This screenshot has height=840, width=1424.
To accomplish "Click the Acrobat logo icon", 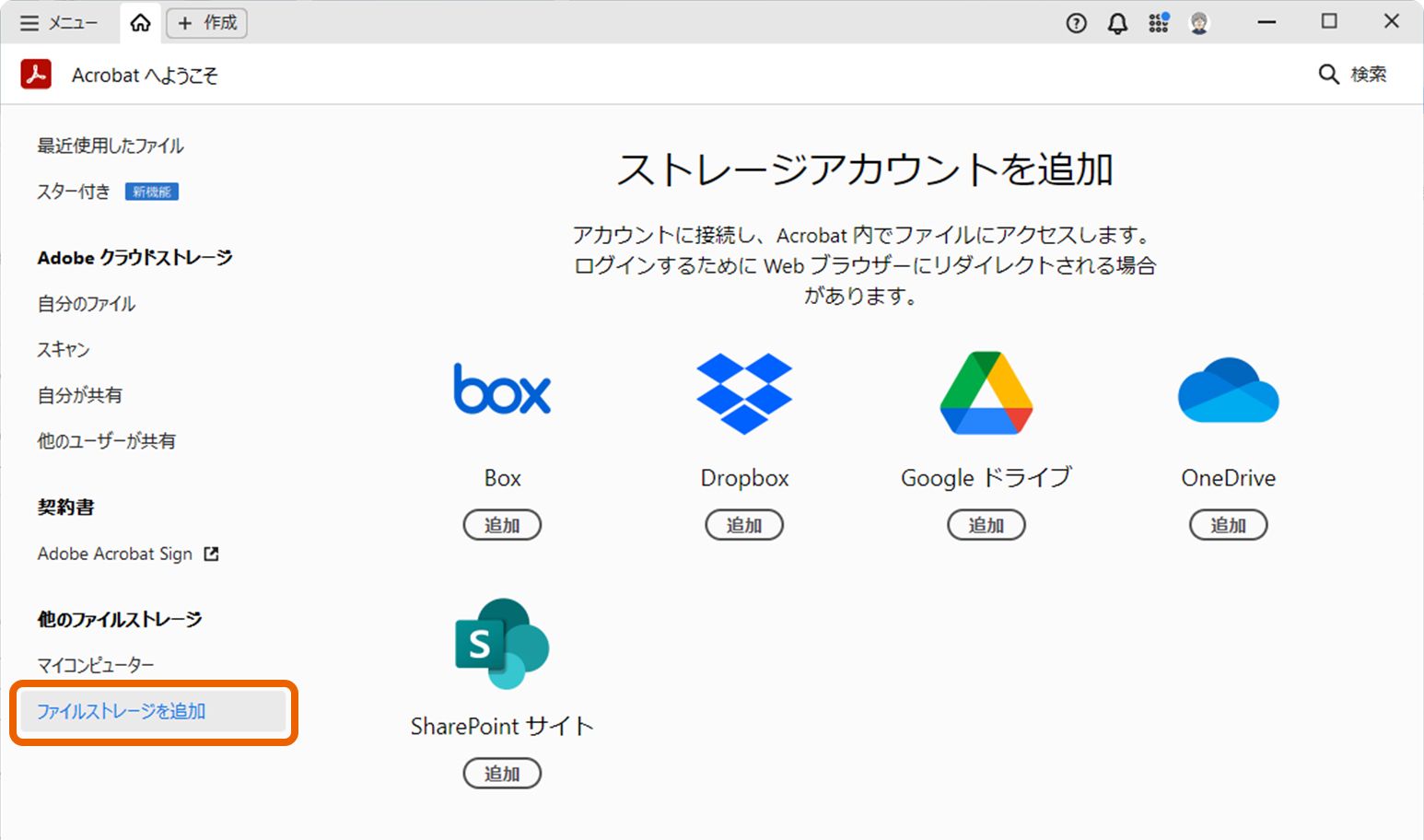I will point(36,75).
